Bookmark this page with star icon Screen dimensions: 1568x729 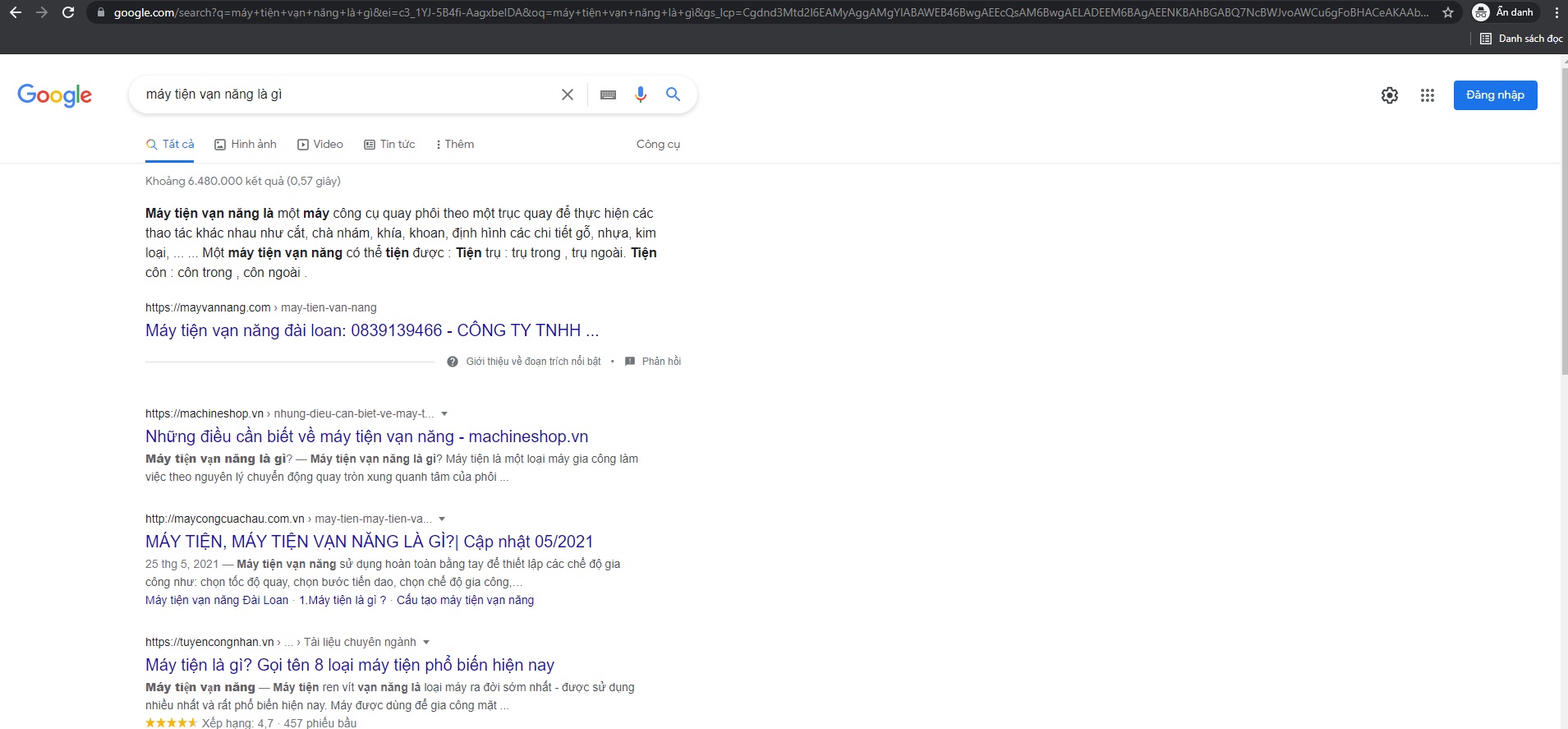[x=1447, y=12]
